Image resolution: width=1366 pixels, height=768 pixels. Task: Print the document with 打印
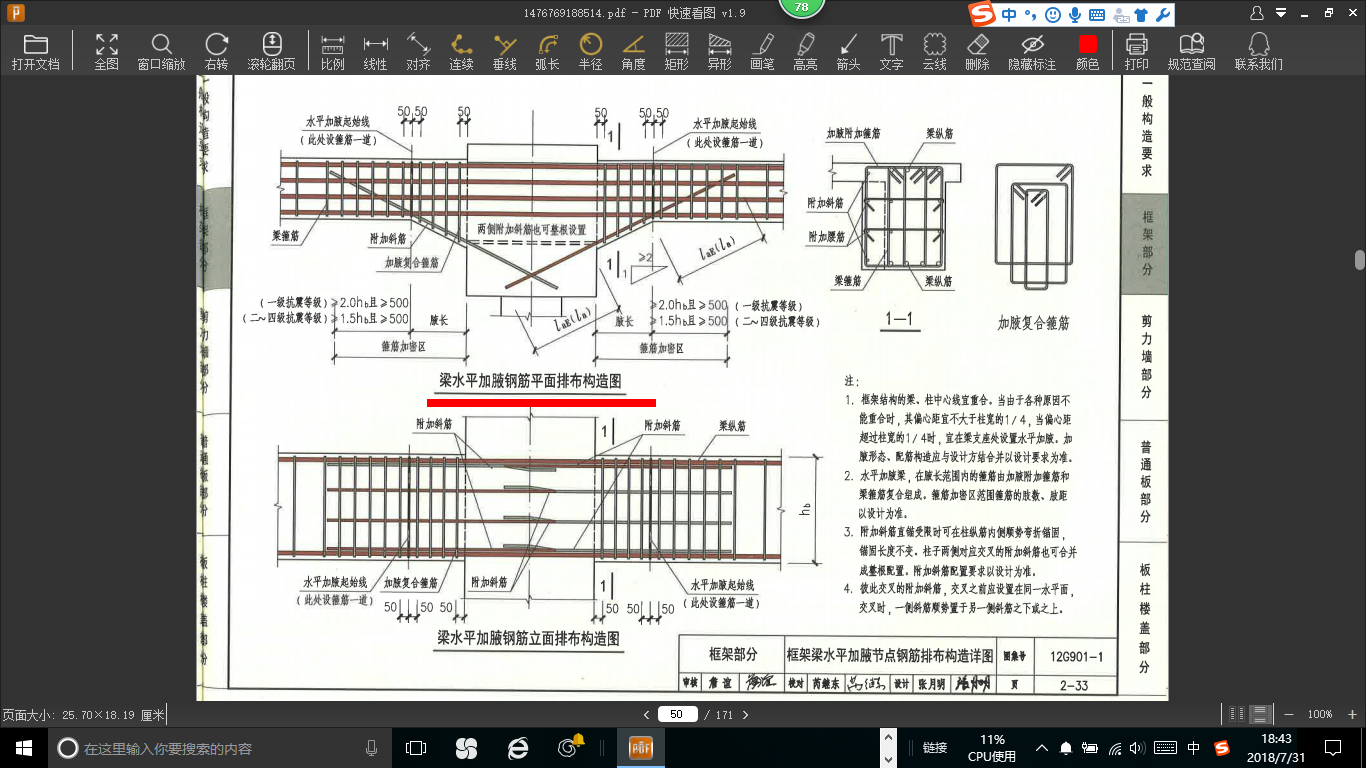(1136, 52)
